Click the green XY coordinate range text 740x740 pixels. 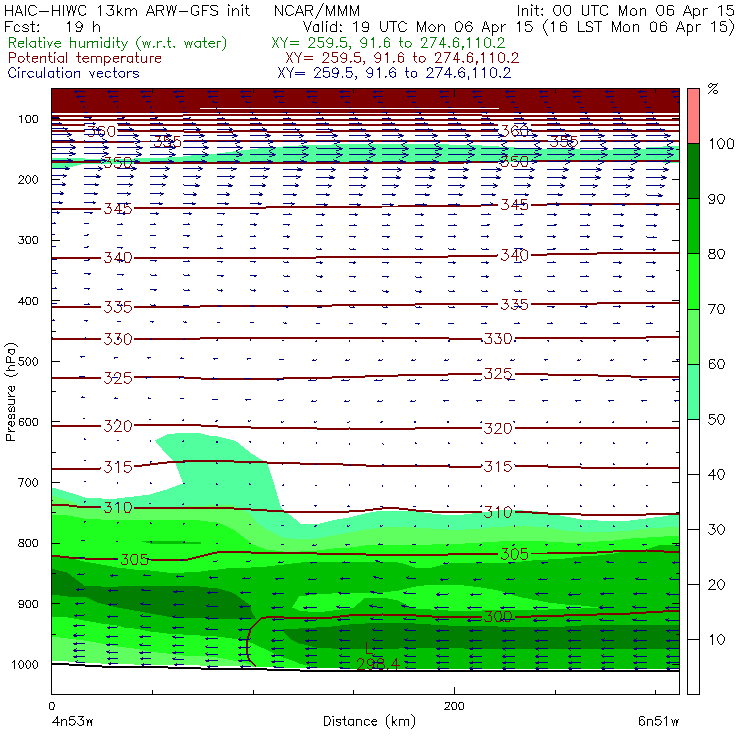point(388,43)
